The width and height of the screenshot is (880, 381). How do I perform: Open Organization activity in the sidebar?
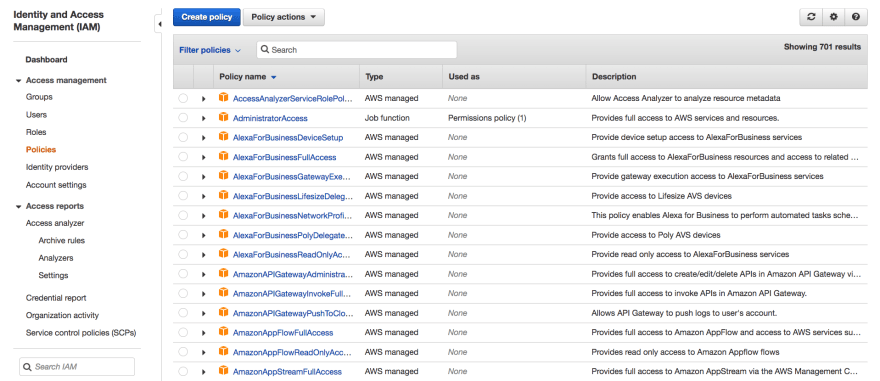pos(62,315)
